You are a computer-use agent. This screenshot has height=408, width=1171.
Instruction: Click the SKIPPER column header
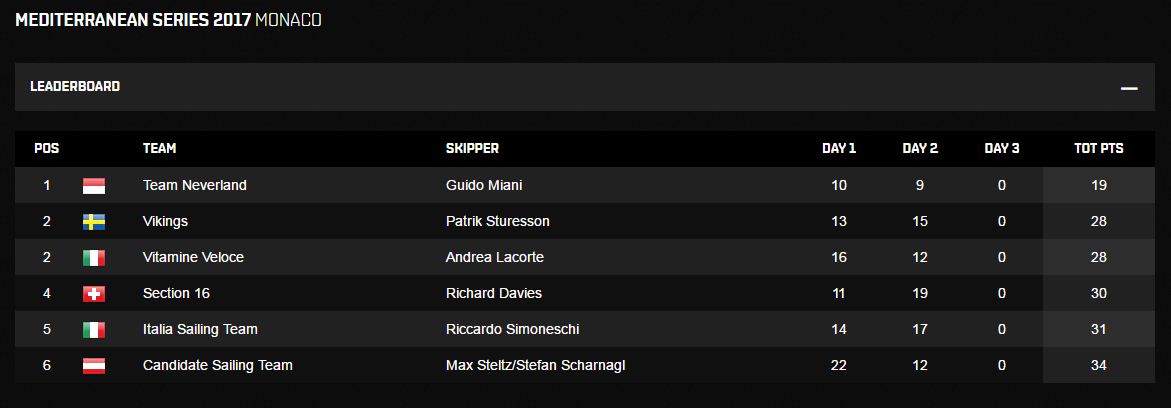click(x=472, y=149)
